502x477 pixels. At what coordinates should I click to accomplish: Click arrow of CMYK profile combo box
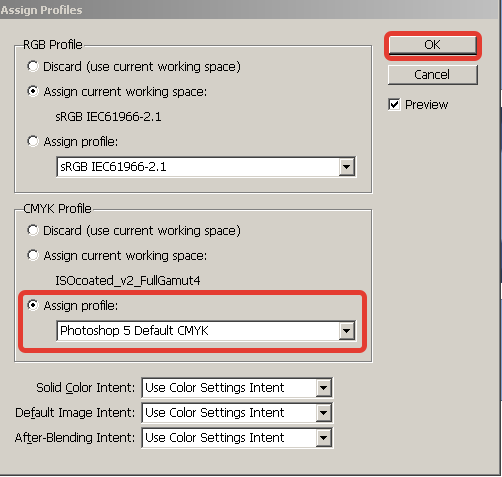point(347,331)
